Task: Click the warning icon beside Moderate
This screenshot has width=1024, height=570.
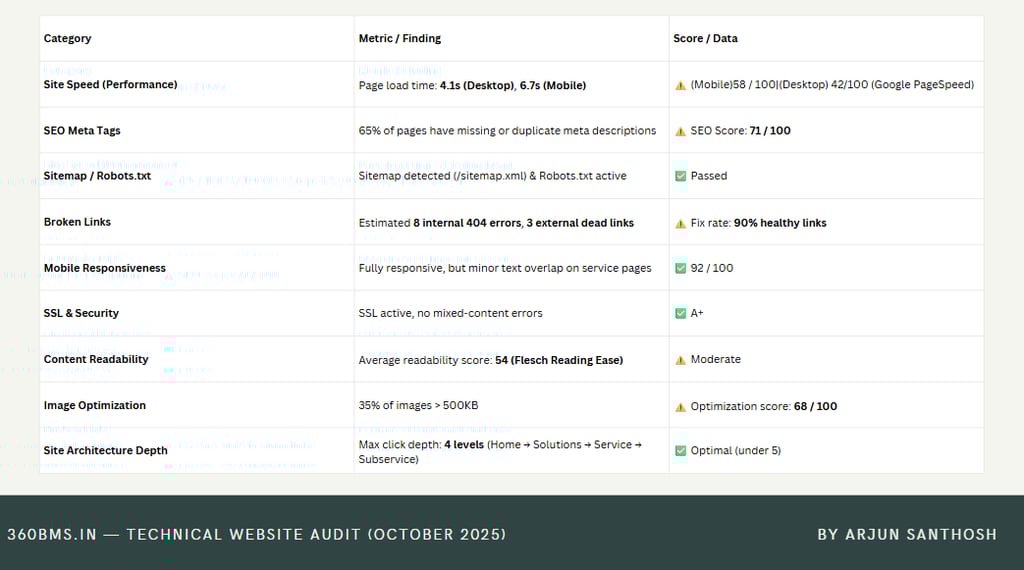Action: point(680,360)
